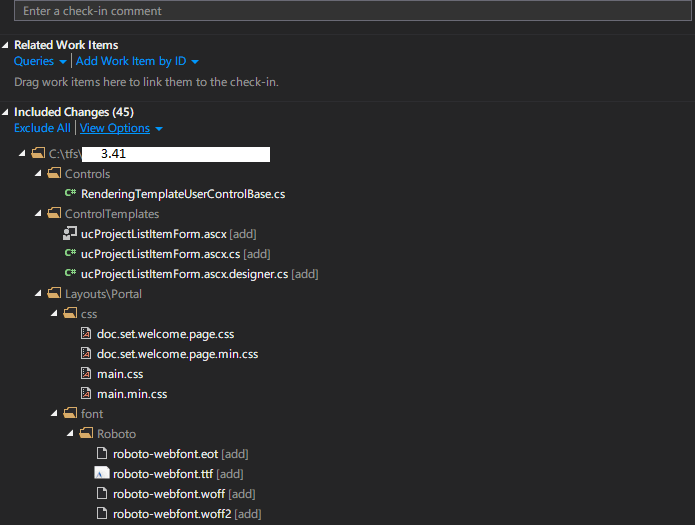Open the View Options dropdown
Screen dimensions: 695x525
click(x=120, y=128)
